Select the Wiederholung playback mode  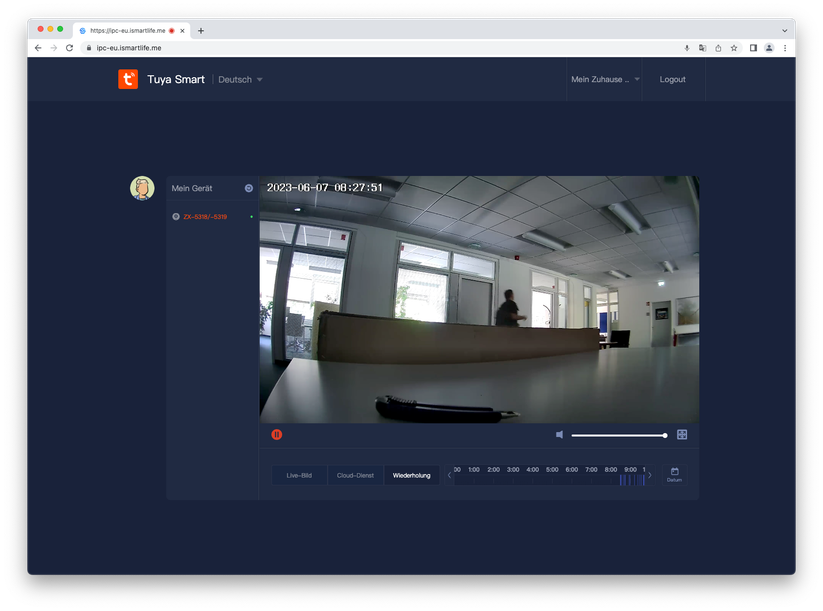411,474
